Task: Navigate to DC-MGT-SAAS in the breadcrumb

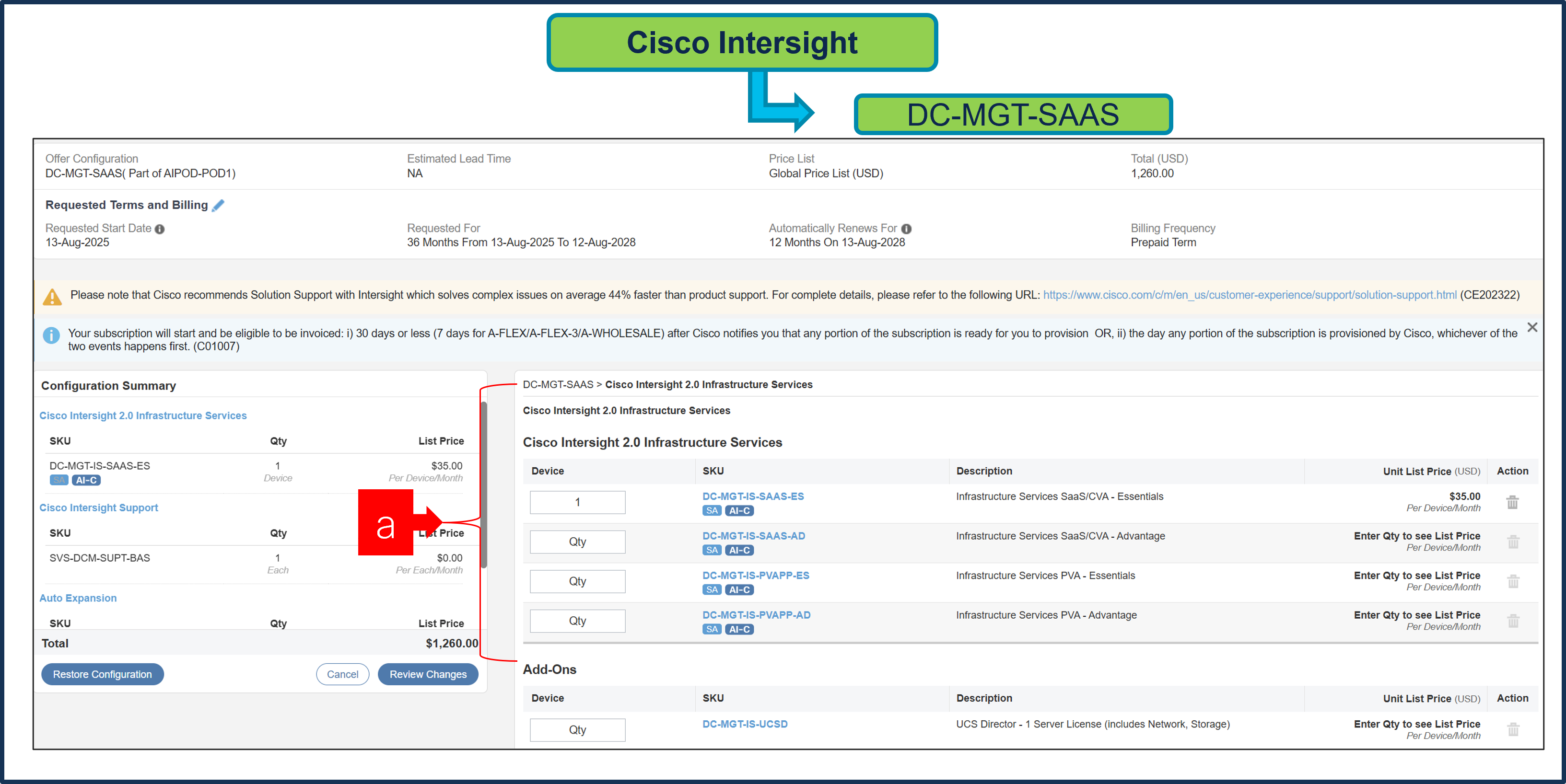Action: pyautogui.click(x=558, y=384)
